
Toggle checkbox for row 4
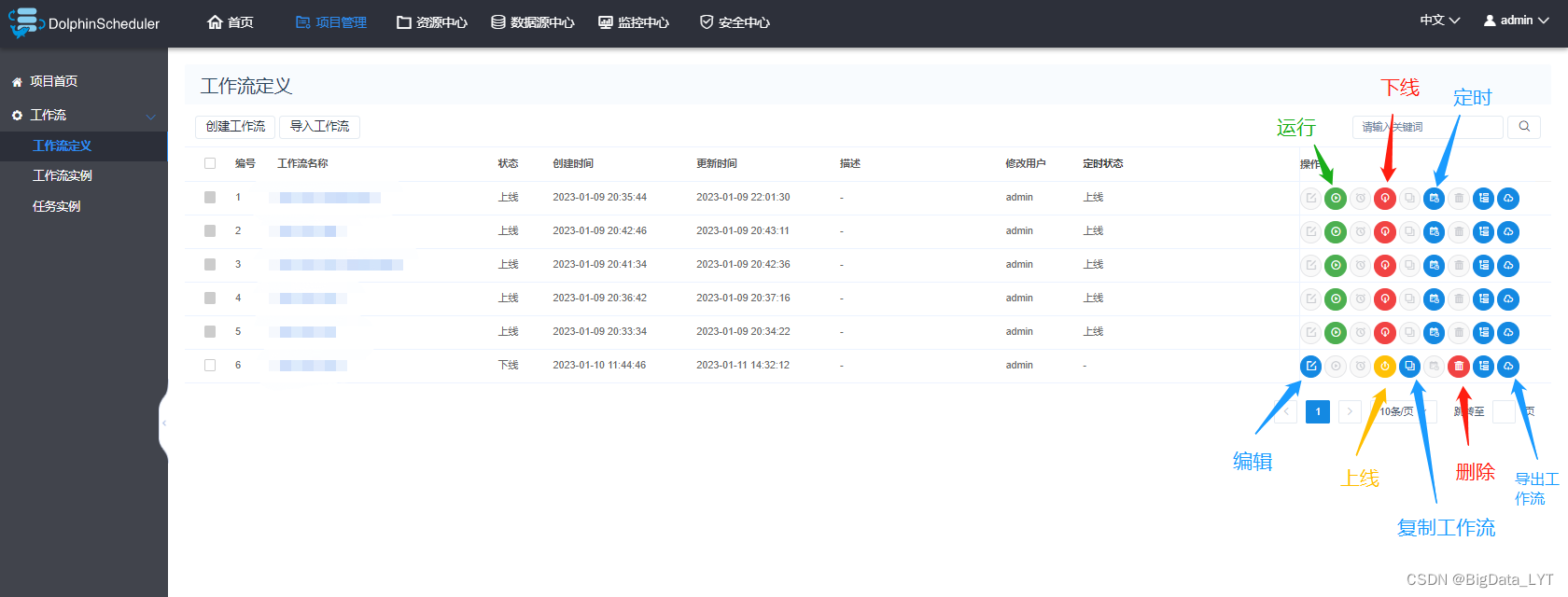(x=210, y=298)
